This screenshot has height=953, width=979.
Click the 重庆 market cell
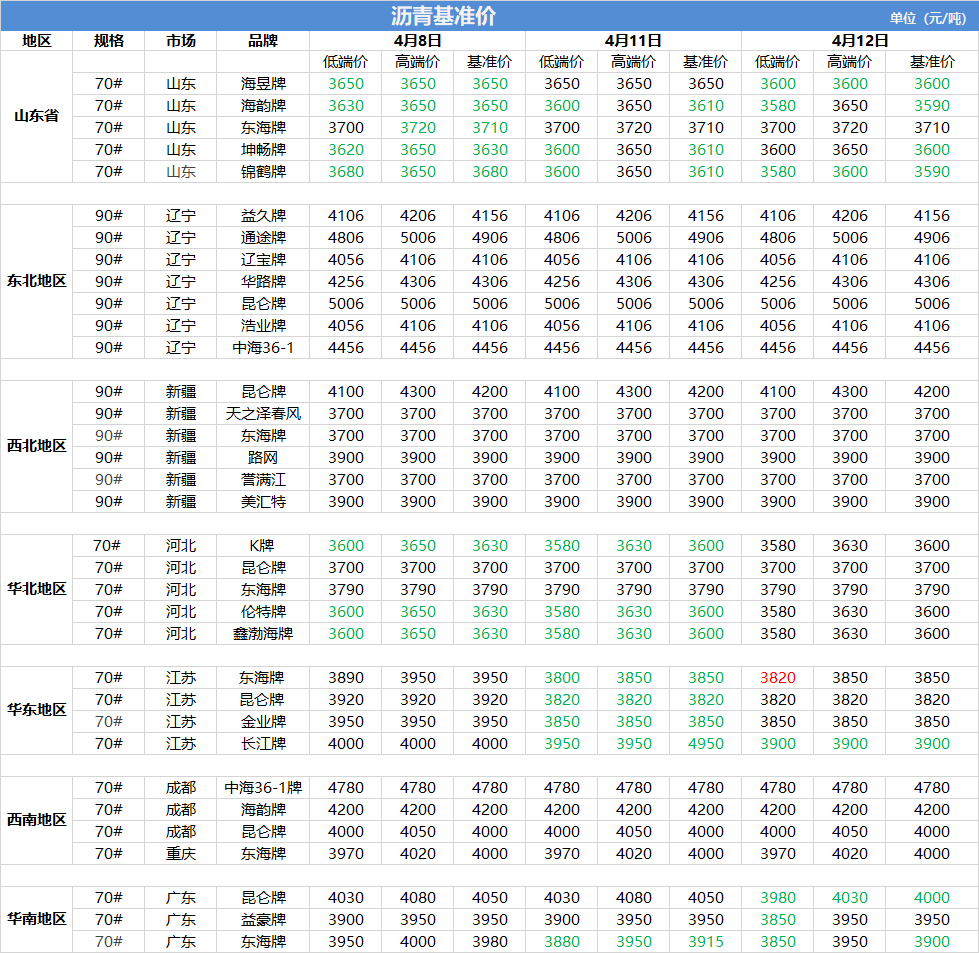point(180,854)
